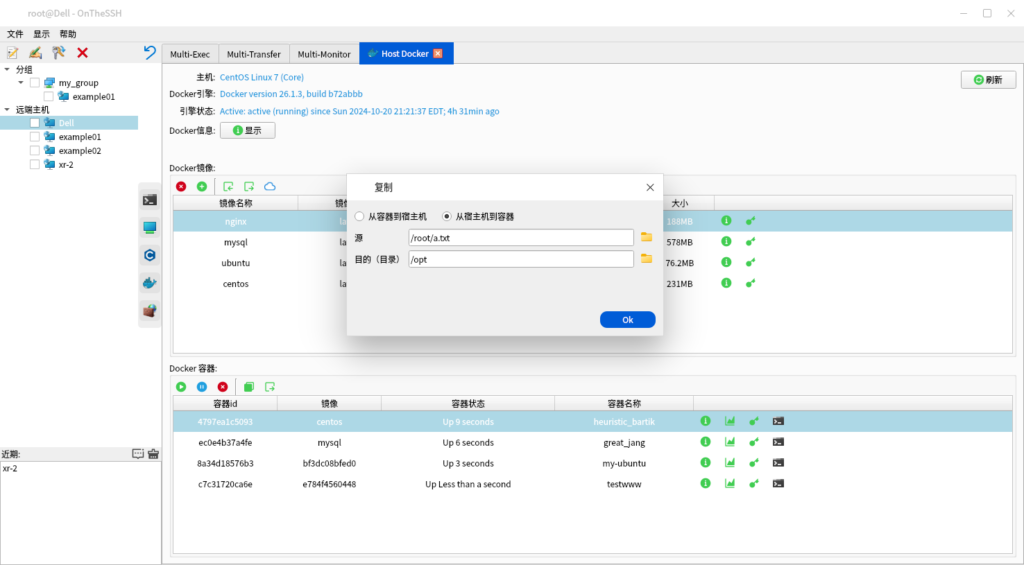The image size is (1024, 565).
Task: Browse for source path using the folder icon
Action: [x=646, y=237]
